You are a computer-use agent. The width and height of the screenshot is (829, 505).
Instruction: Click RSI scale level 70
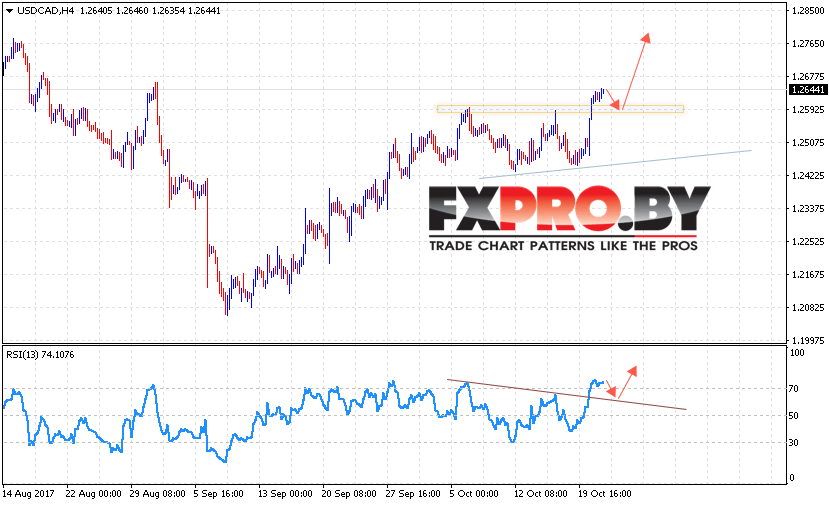point(794,389)
